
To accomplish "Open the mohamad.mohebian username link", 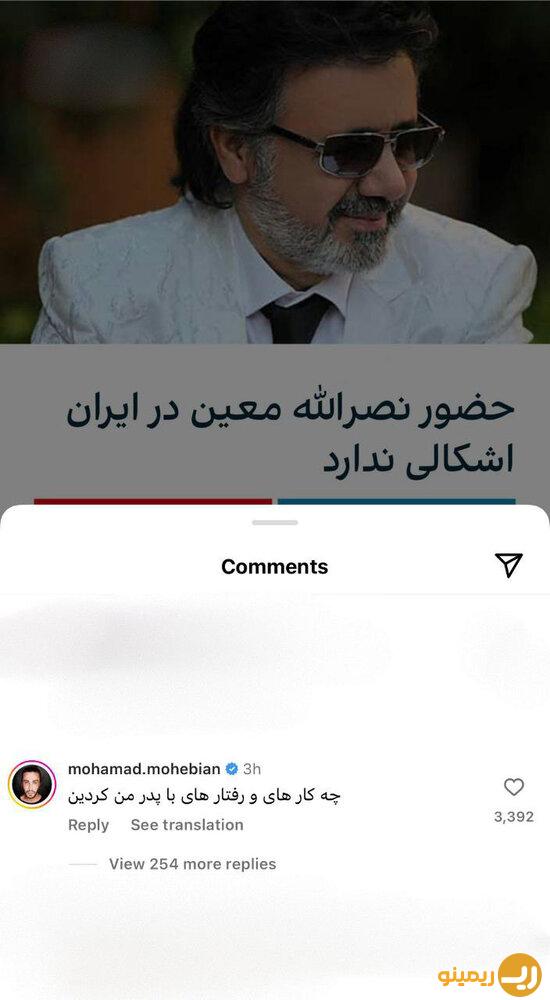I will (144, 769).
